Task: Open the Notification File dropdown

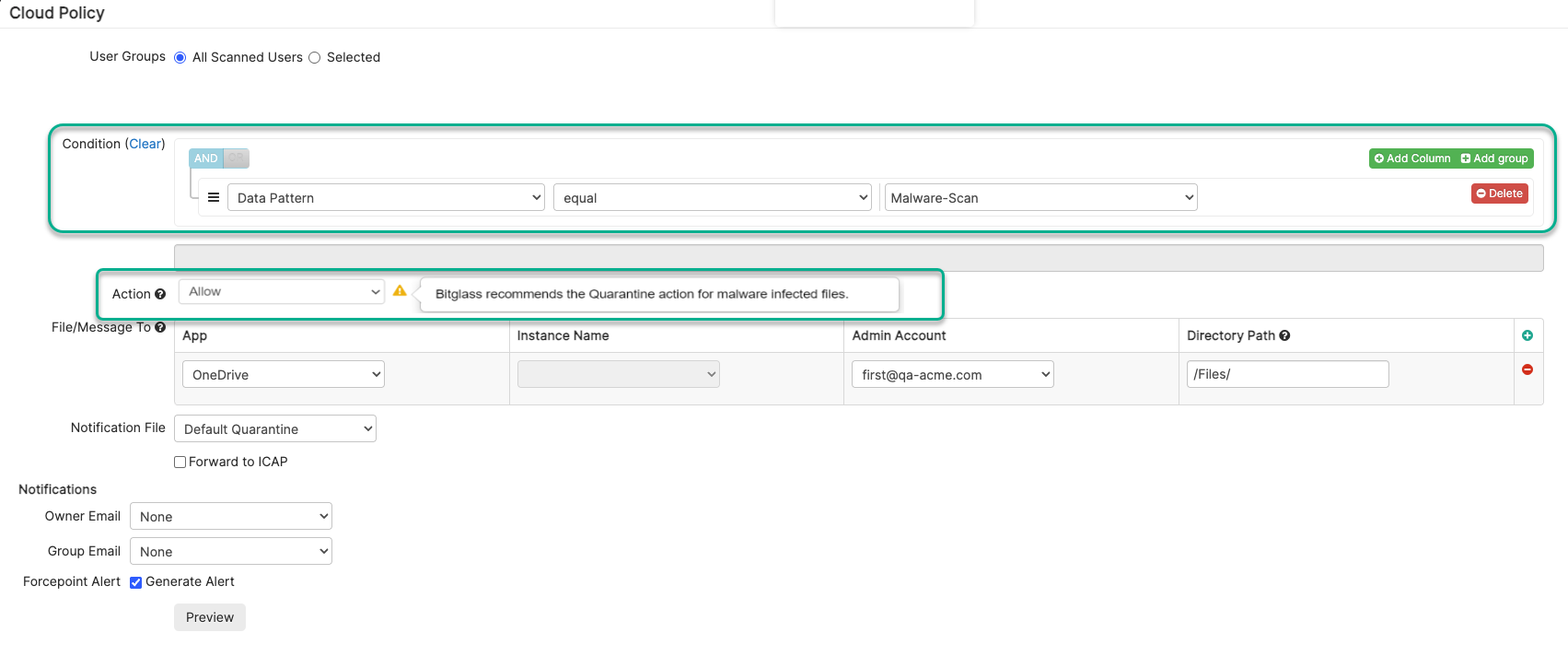Action: pos(274,428)
